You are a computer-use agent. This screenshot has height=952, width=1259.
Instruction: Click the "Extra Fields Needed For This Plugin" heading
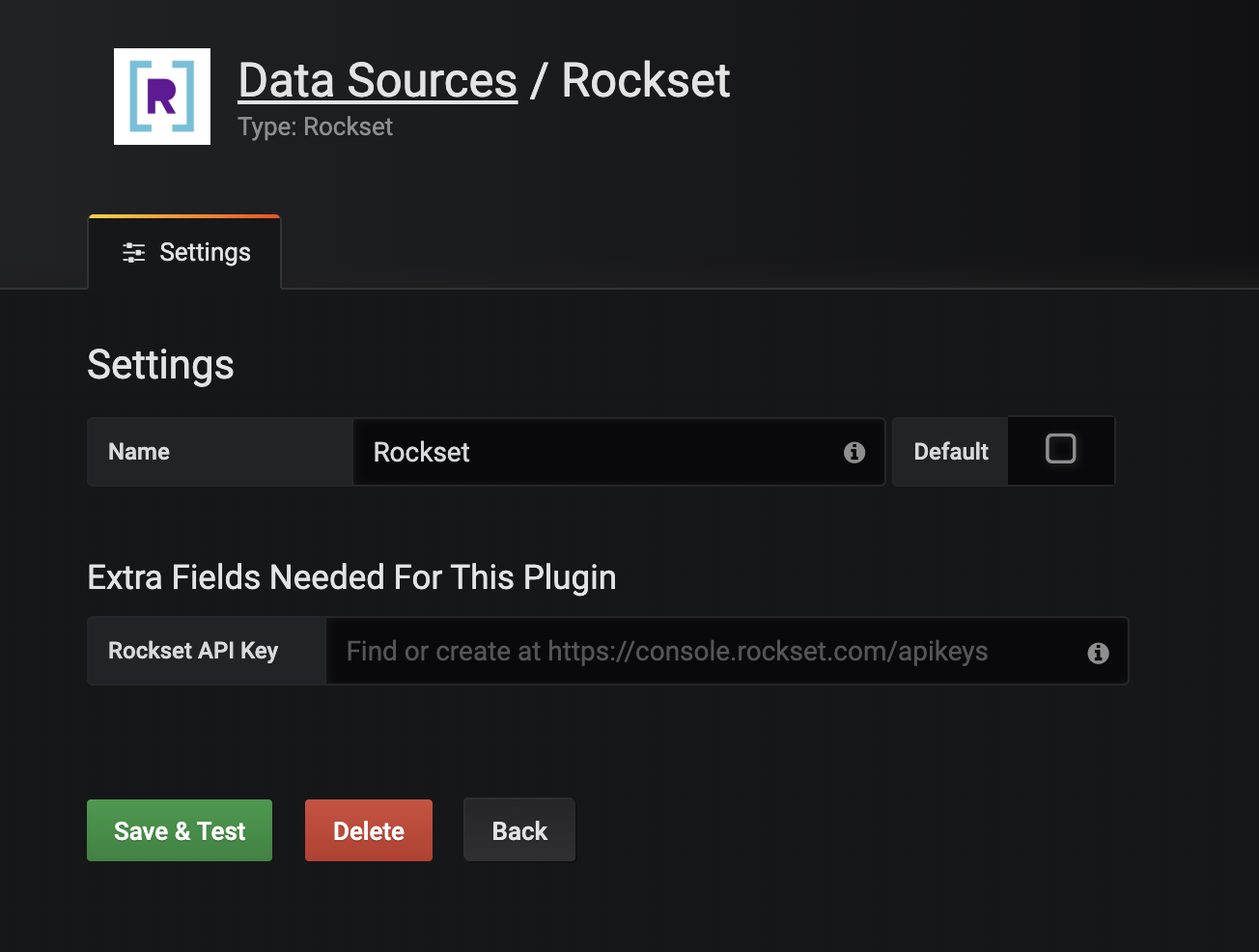tap(351, 577)
